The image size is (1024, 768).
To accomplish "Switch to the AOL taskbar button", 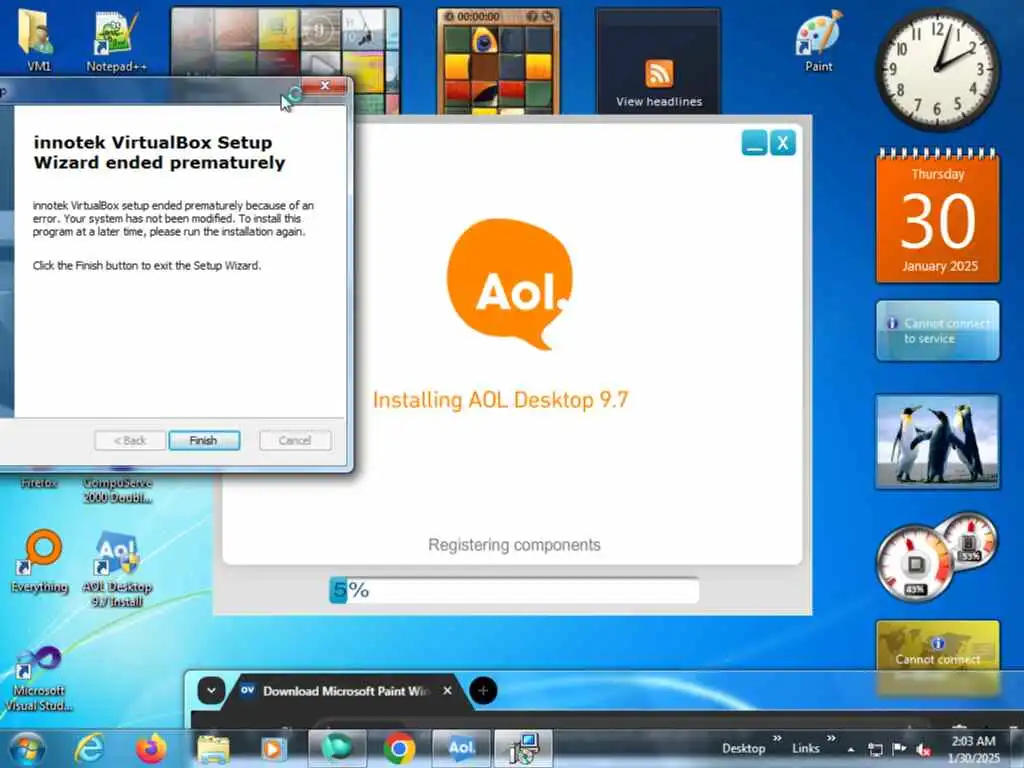I will click(x=461, y=748).
